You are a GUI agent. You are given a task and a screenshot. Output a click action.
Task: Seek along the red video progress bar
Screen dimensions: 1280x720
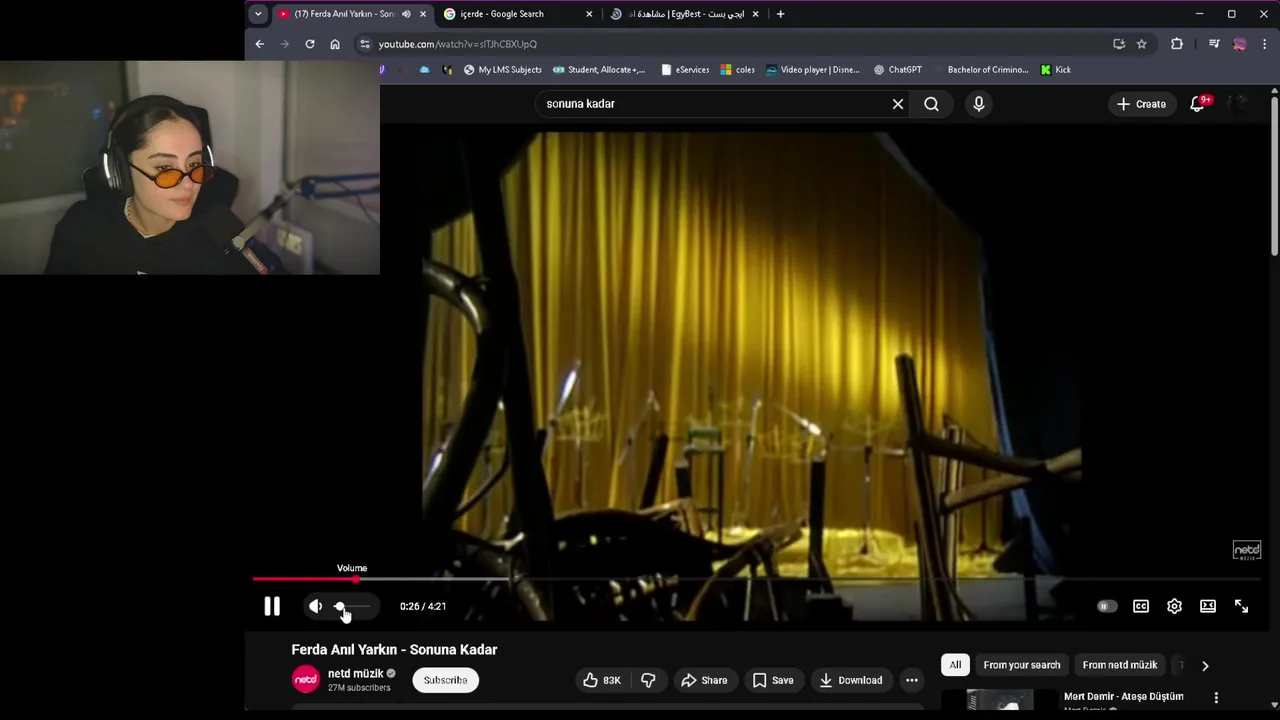pos(755,579)
